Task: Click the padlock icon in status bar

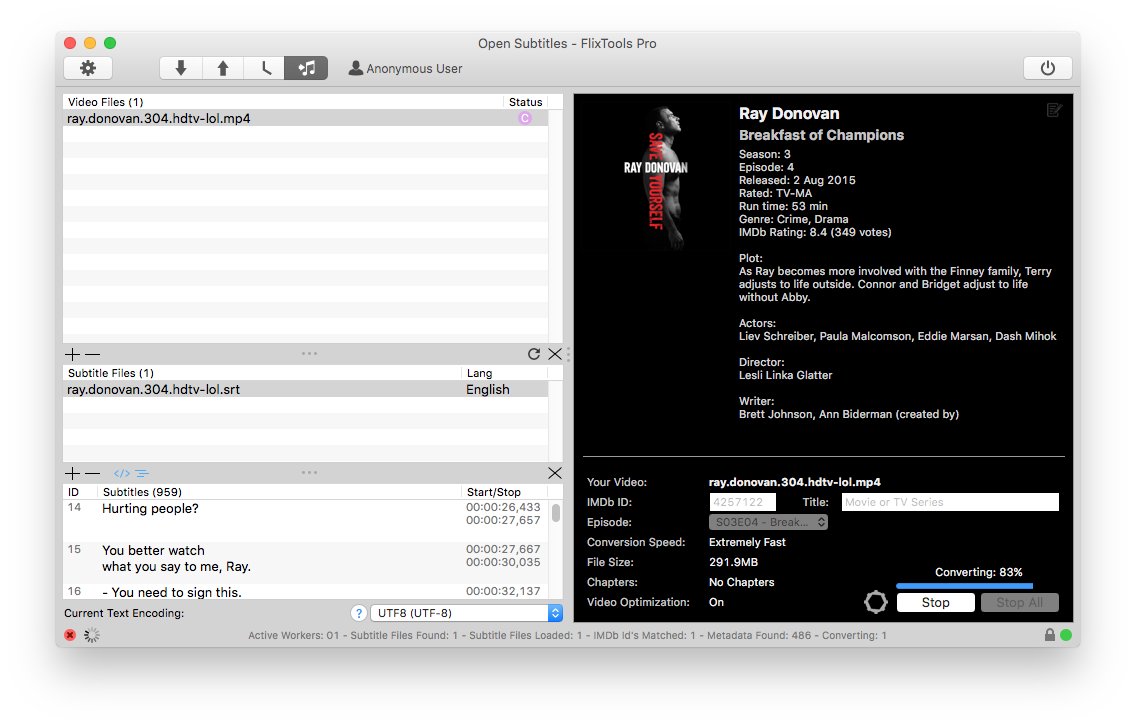Action: 1049,635
